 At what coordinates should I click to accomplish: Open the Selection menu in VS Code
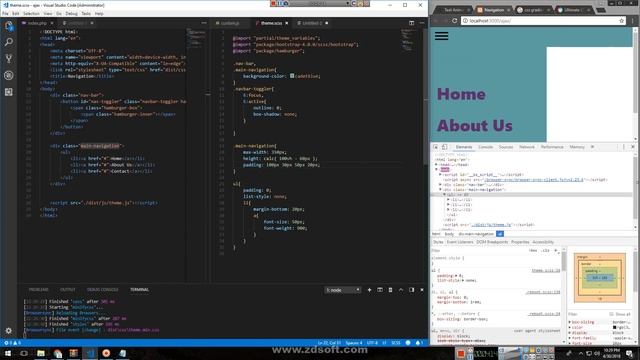click(31, 13)
